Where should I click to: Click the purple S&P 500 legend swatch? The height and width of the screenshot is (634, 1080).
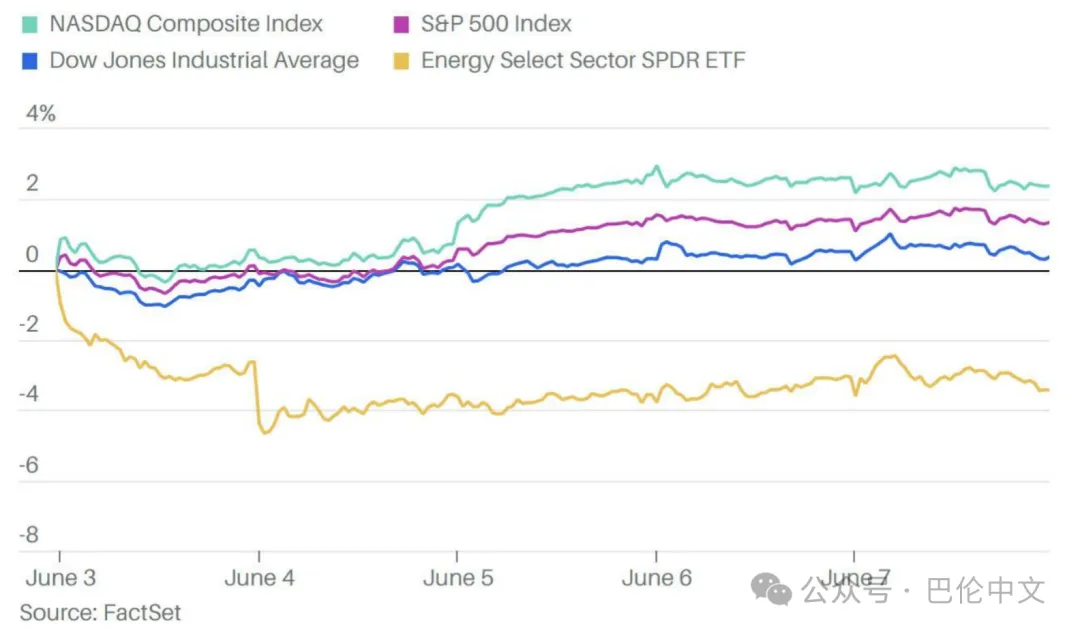click(400, 24)
